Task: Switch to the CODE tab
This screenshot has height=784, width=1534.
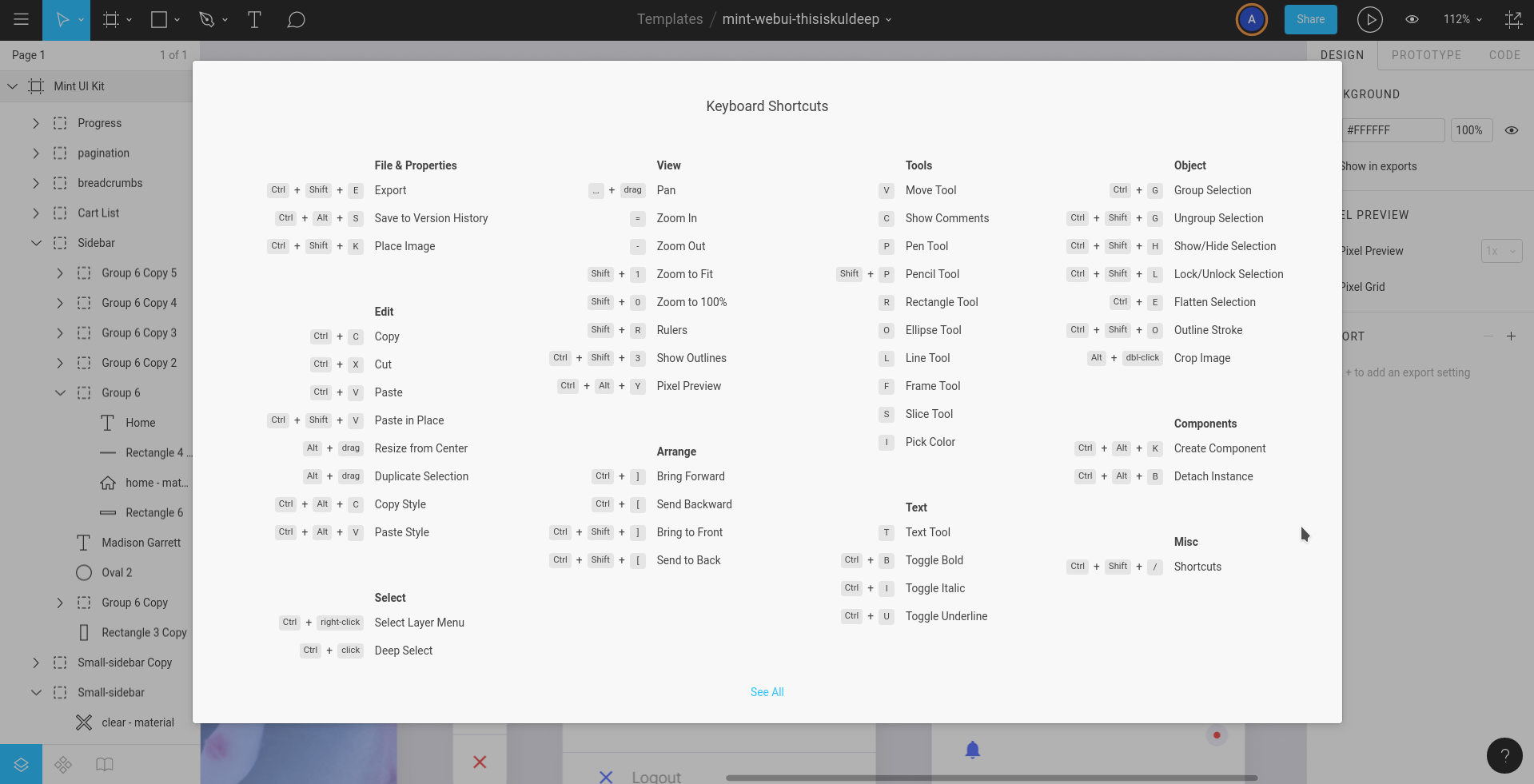Action: tap(1504, 55)
